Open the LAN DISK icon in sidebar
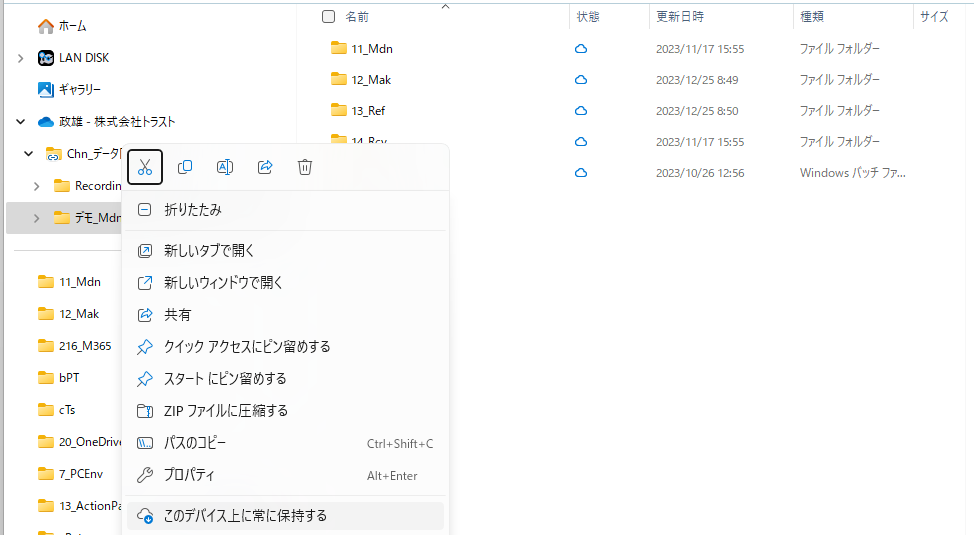Screen dimensions: 974x535 tap(46, 58)
